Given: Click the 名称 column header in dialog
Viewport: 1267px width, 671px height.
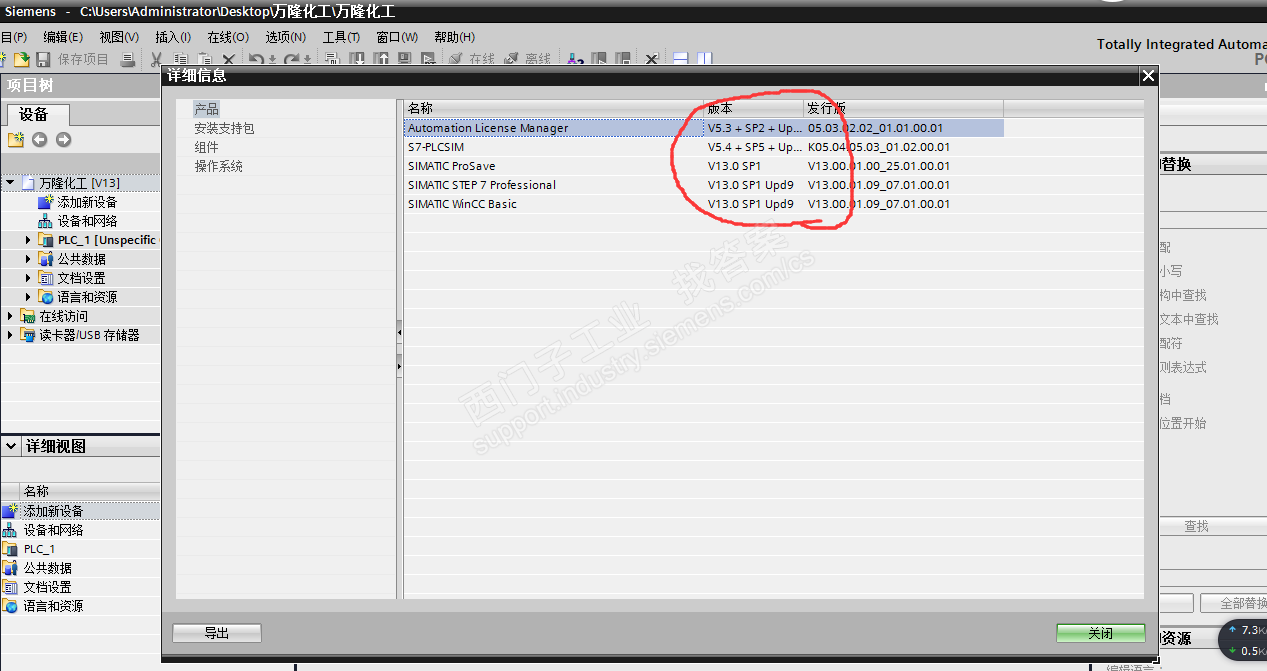Looking at the screenshot, I should pyautogui.click(x=554, y=108).
